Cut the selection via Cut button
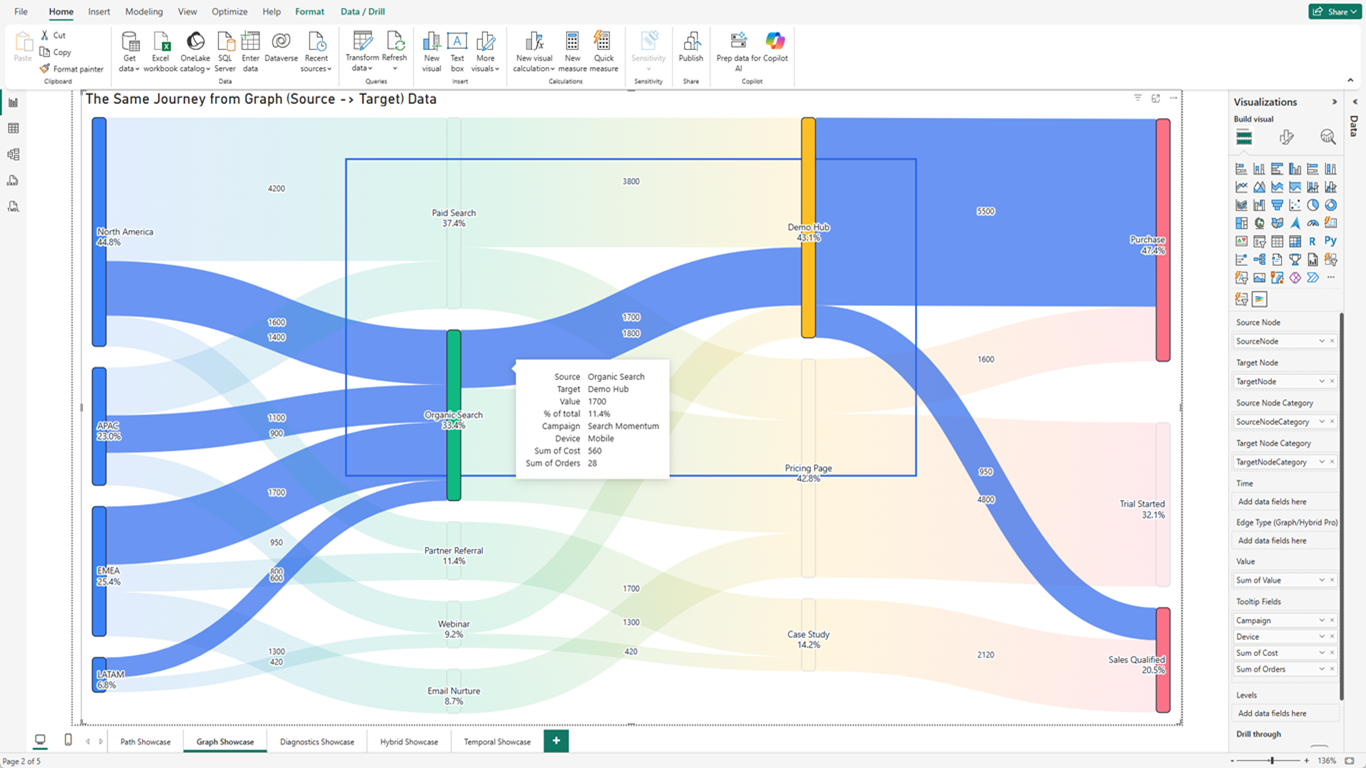The height and width of the screenshot is (768, 1366). point(54,35)
